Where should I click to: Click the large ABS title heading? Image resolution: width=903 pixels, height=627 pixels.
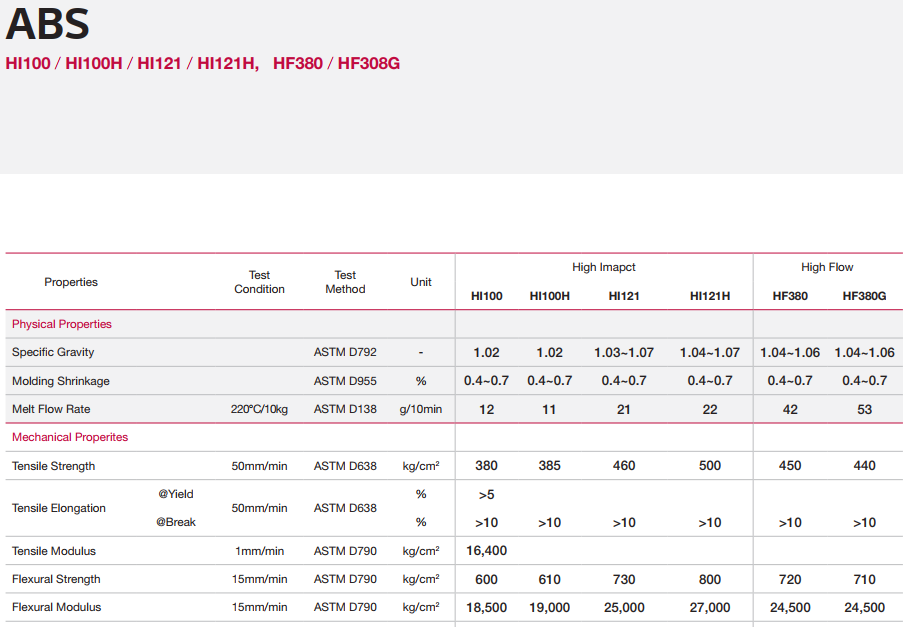[47, 25]
